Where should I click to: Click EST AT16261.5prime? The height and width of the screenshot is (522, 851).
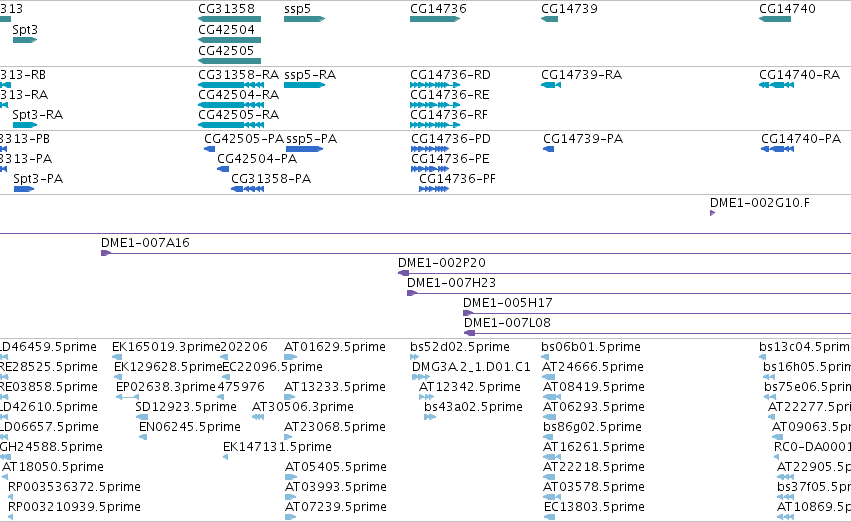click(x=594, y=448)
